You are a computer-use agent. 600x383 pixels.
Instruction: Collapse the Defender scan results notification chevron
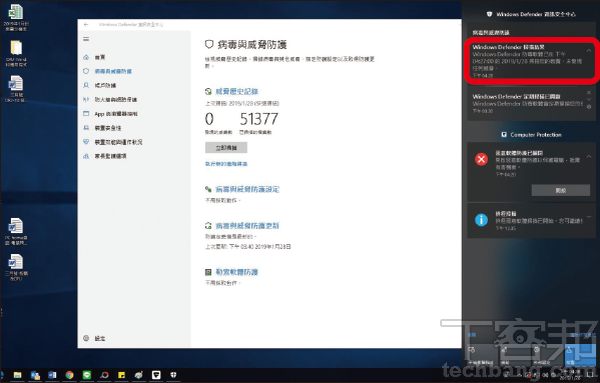coord(589,50)
